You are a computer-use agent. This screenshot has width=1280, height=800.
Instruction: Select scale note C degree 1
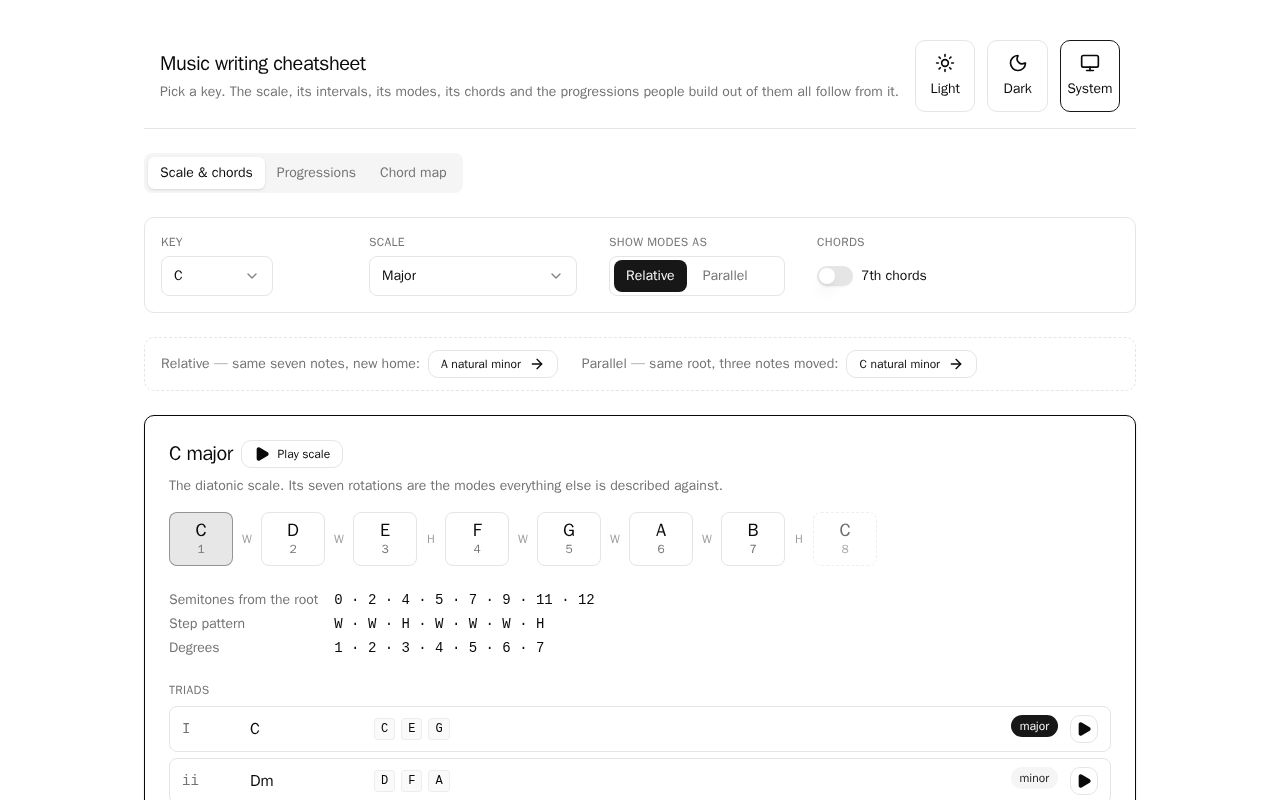coord(201,539)
